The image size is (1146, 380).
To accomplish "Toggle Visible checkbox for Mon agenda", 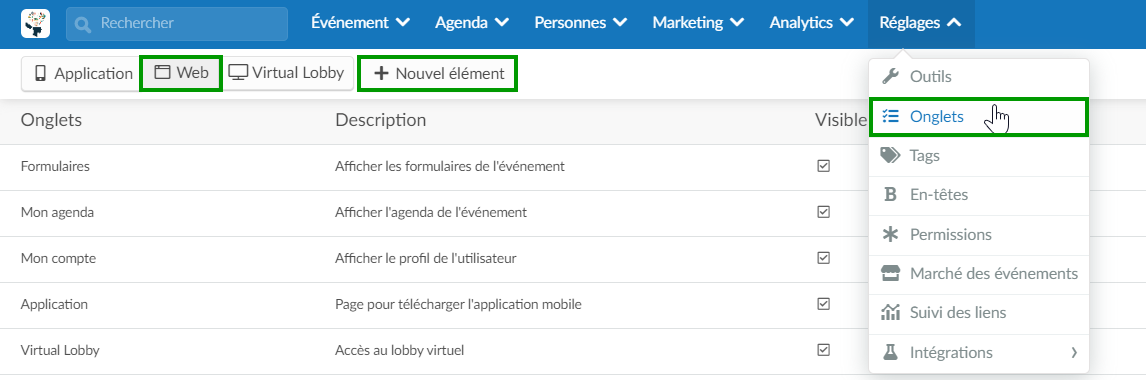I will click(x=824, y=212).
